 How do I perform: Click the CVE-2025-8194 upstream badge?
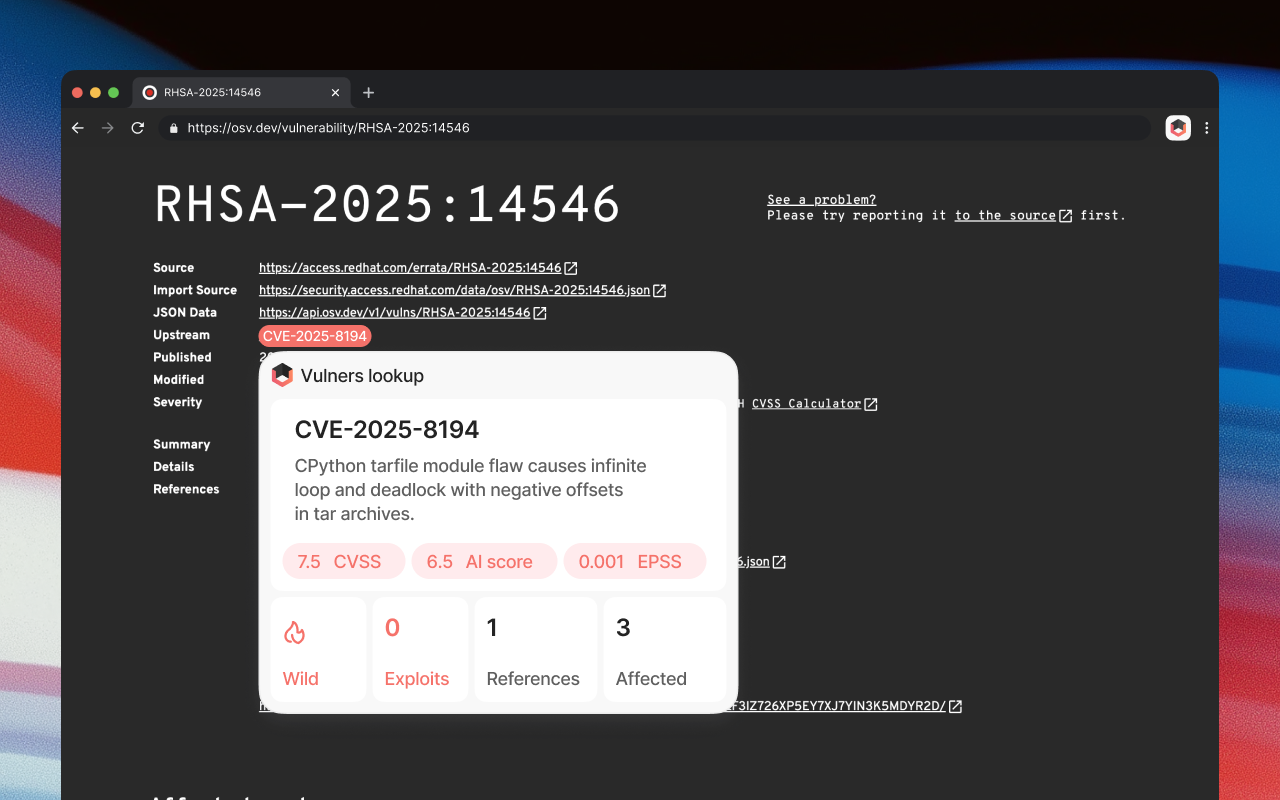pyautogui.click(x=315, y=336)
